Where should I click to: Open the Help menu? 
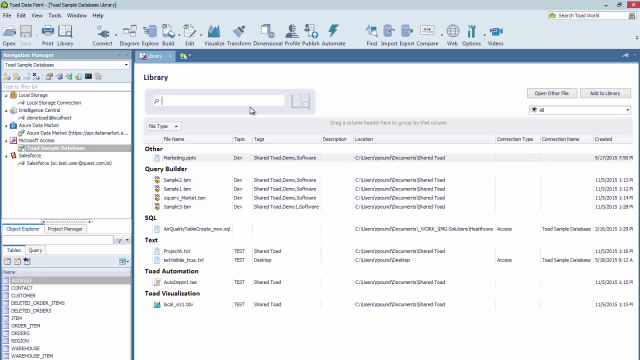98,16
